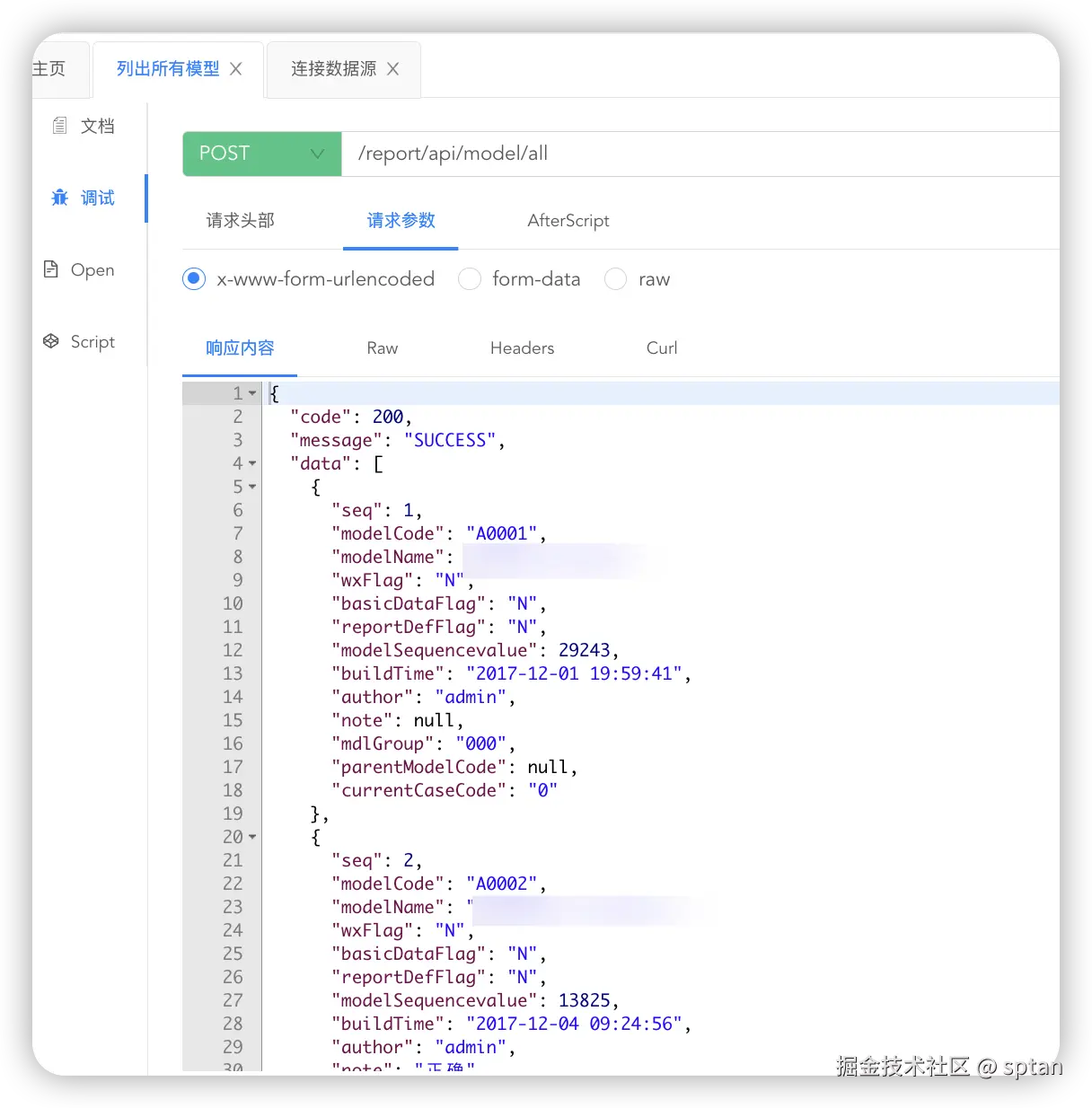Image resolution: width=1092 pixels, height=1108 pixels.
Task: Open the 请求参数 request params tab
Action: click(x=401, y=220)
